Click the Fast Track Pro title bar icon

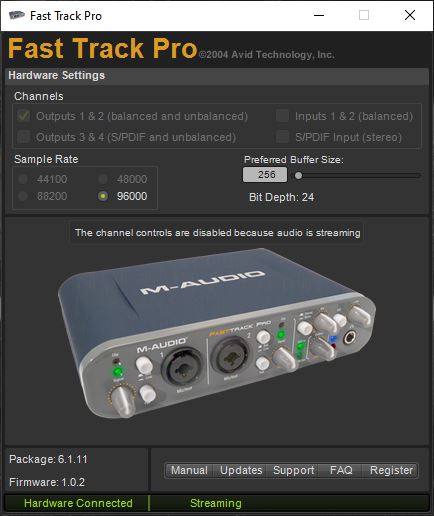pos(17,15)
